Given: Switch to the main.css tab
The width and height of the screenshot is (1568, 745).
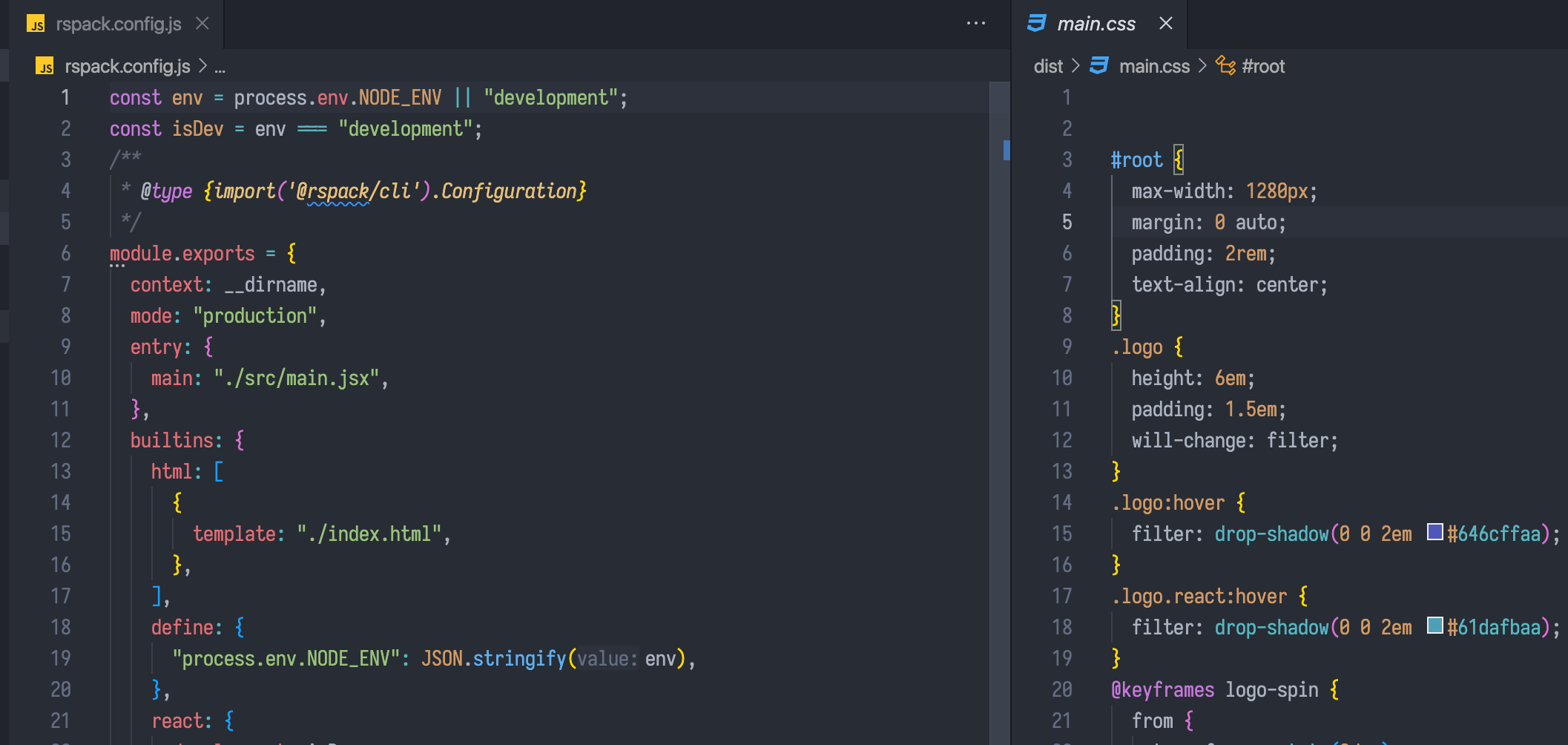Looking at the screenshot, I should coord(1096,23).
